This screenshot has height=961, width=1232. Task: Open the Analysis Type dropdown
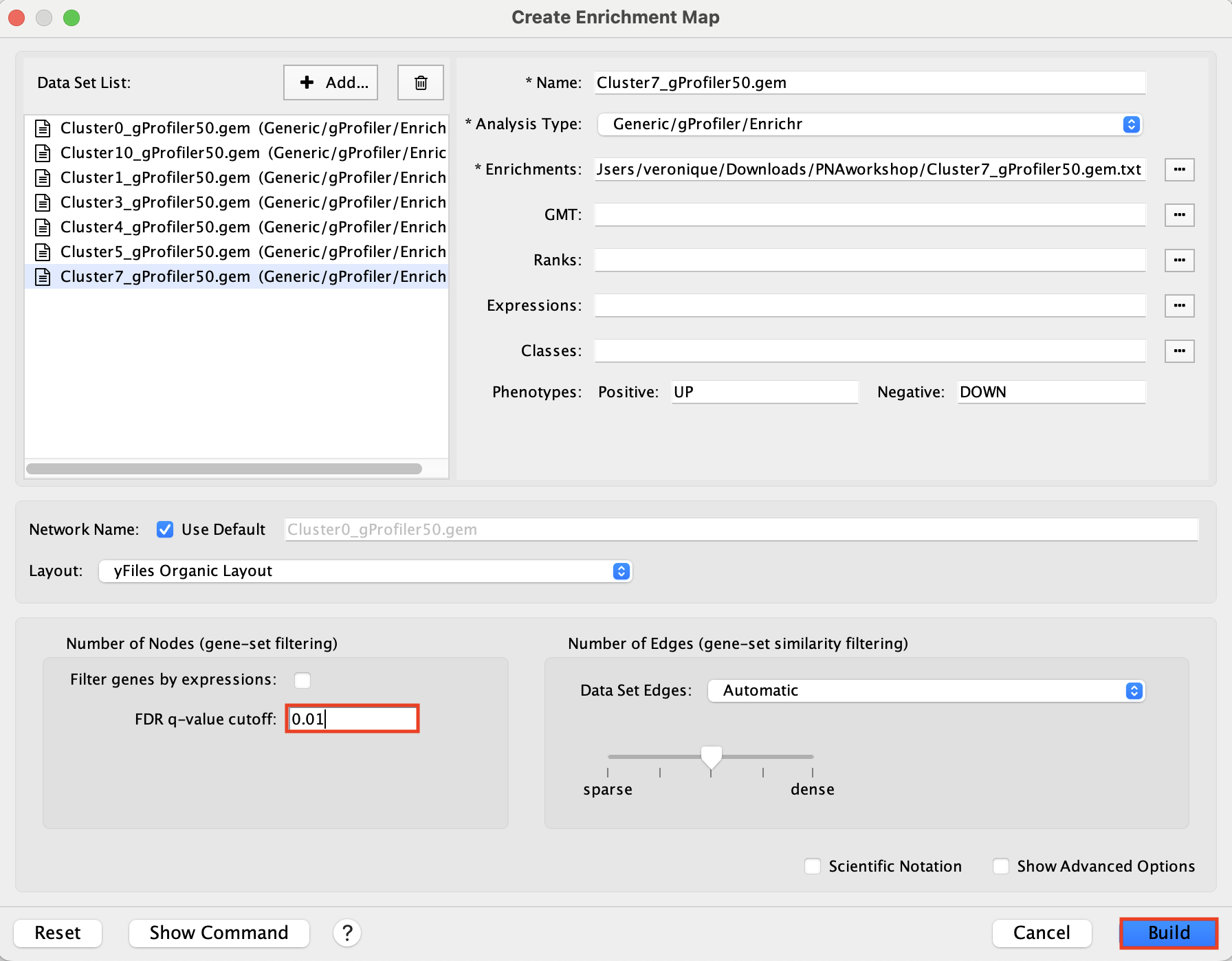pyautogui.click(x=870, y=124)
